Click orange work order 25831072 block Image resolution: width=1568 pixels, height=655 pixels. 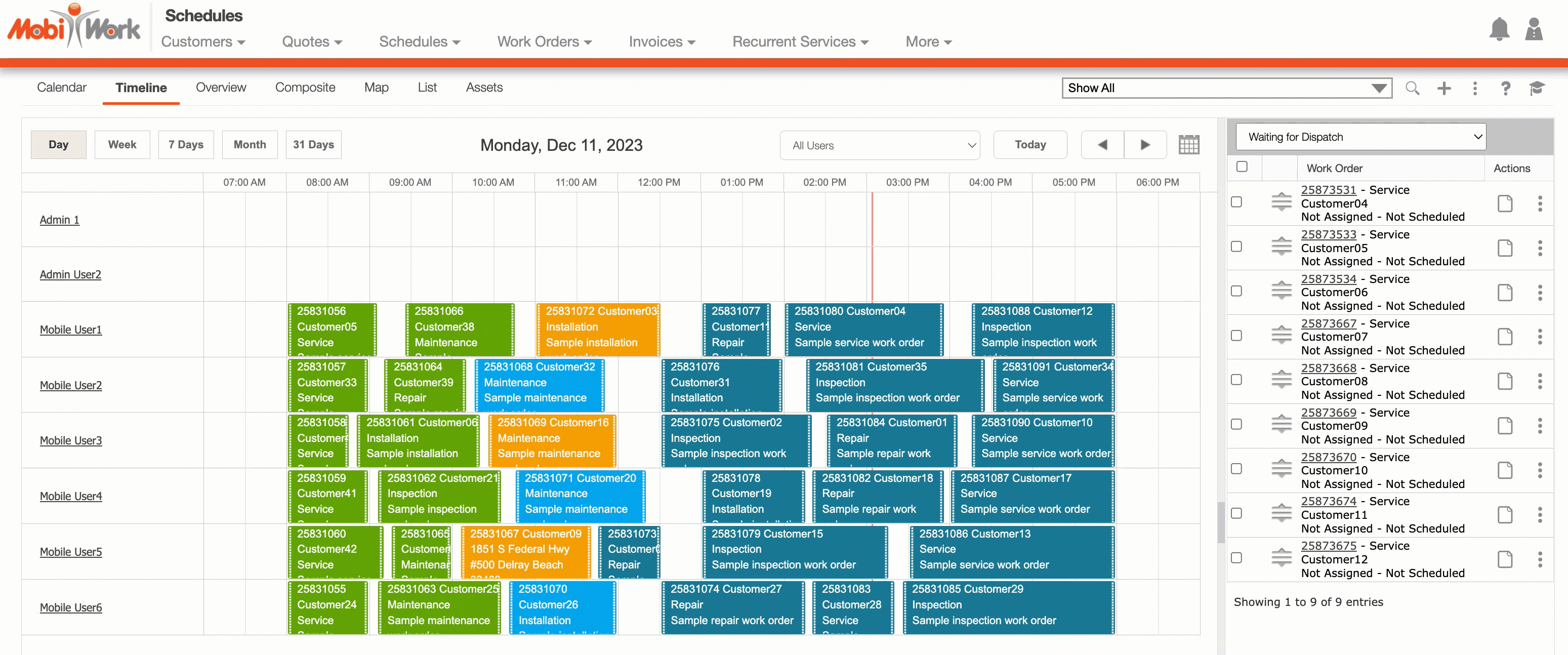click(598, 330)
